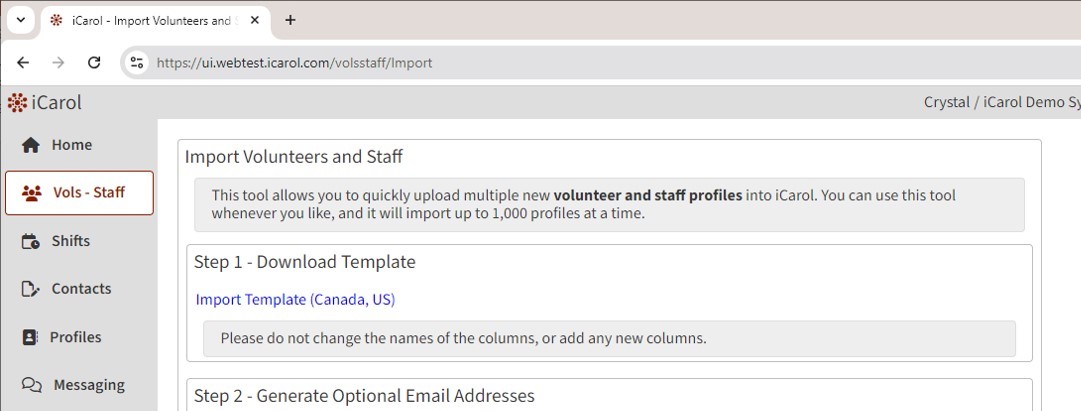Screen dimensions: 1081x411
Task: Click the URL address bar field
Action: [x=600, y=62]
